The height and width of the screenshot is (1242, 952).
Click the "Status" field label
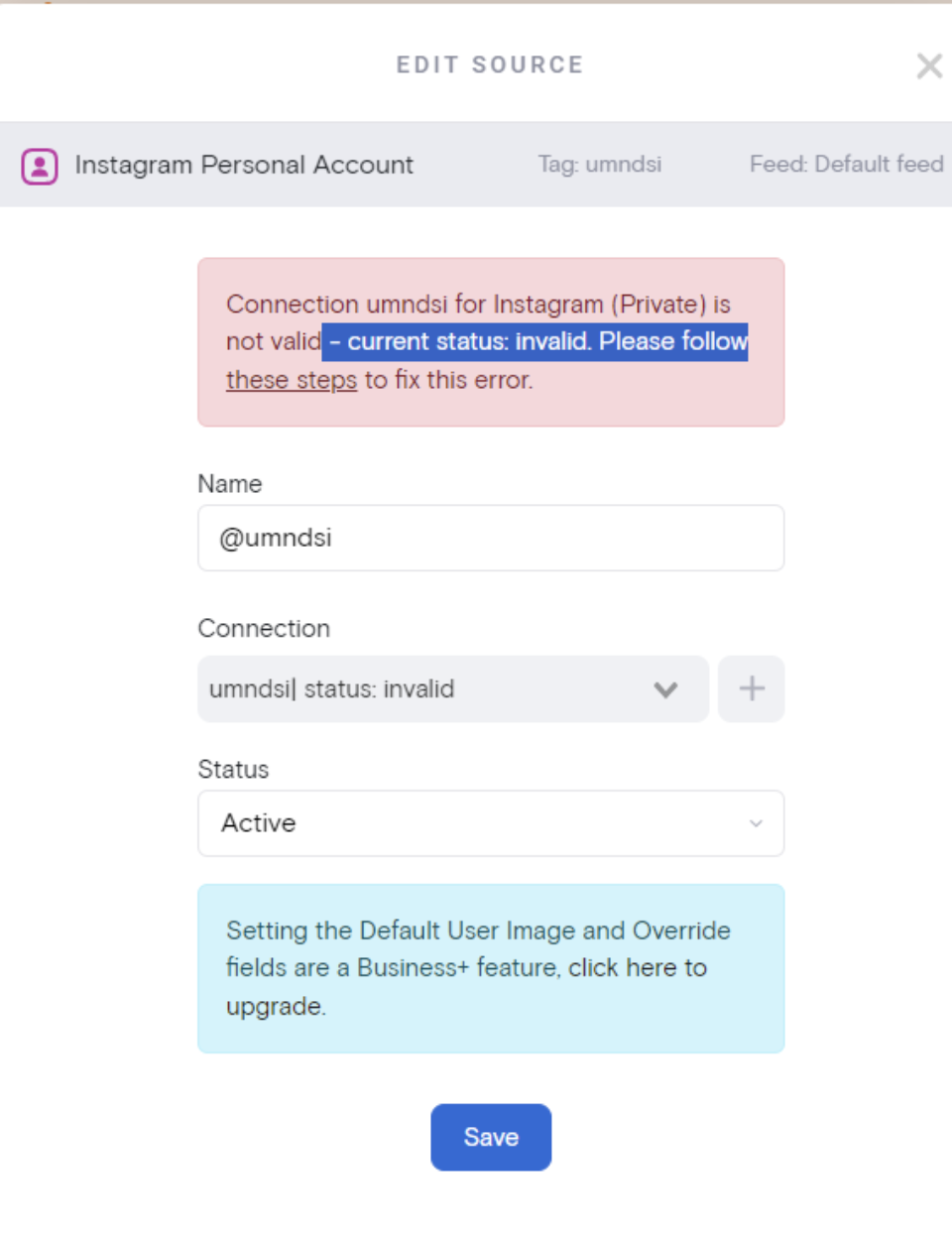233,770
